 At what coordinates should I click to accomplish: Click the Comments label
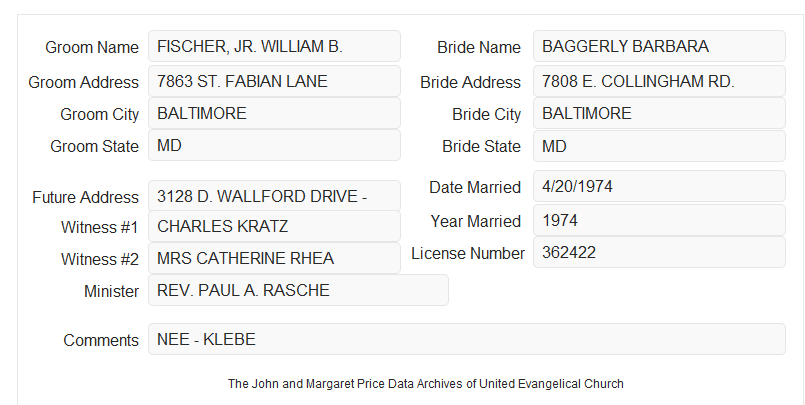point(101,340)
